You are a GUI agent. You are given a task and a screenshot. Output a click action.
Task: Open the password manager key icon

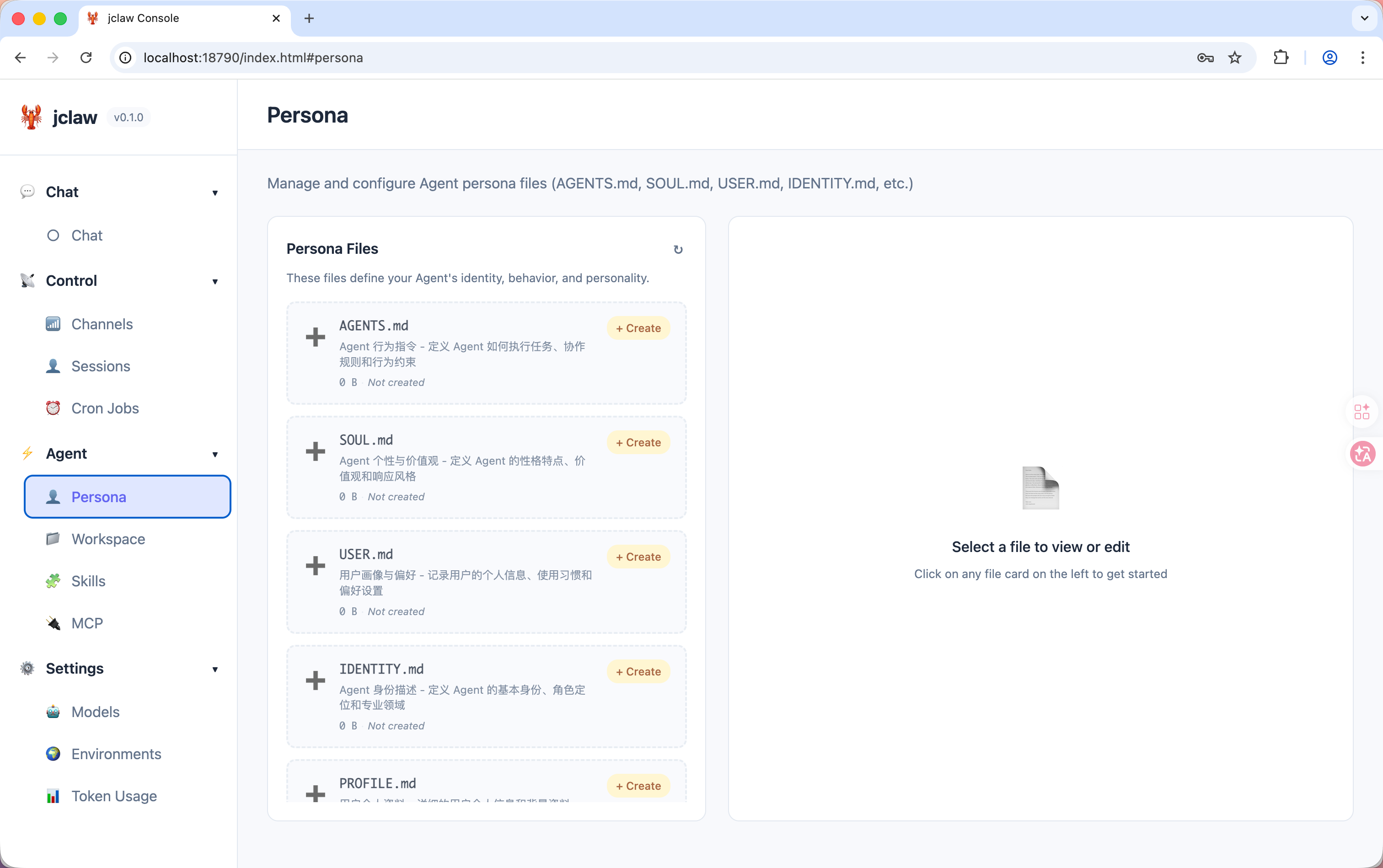click(1205, 58)
